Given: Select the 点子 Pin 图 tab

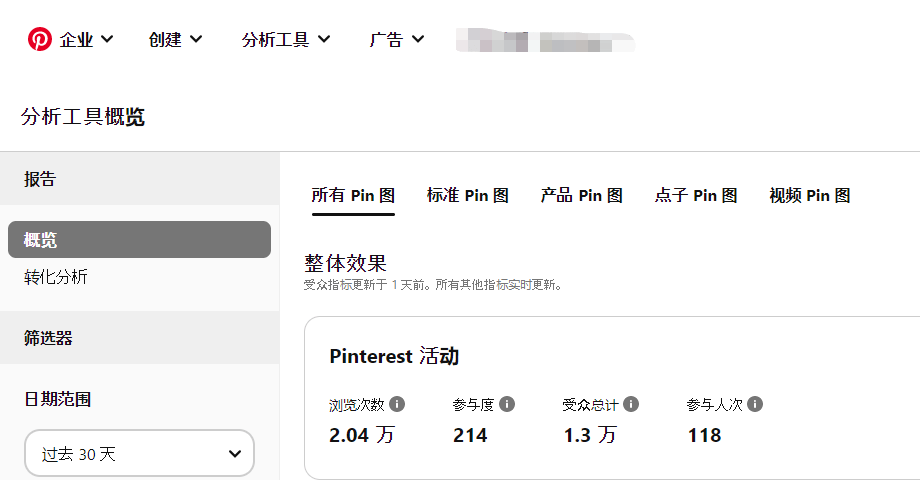Looking at the screenshot, I should point(696,196).
